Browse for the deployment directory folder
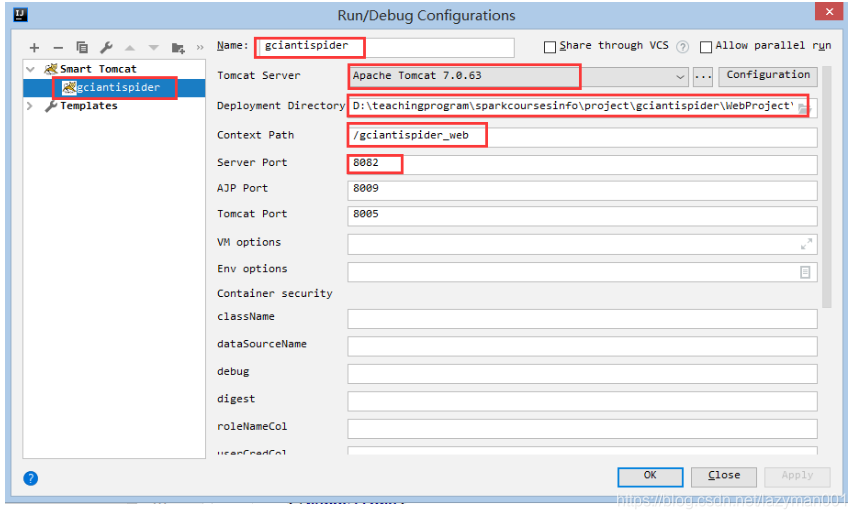 [x=805, y=109]
